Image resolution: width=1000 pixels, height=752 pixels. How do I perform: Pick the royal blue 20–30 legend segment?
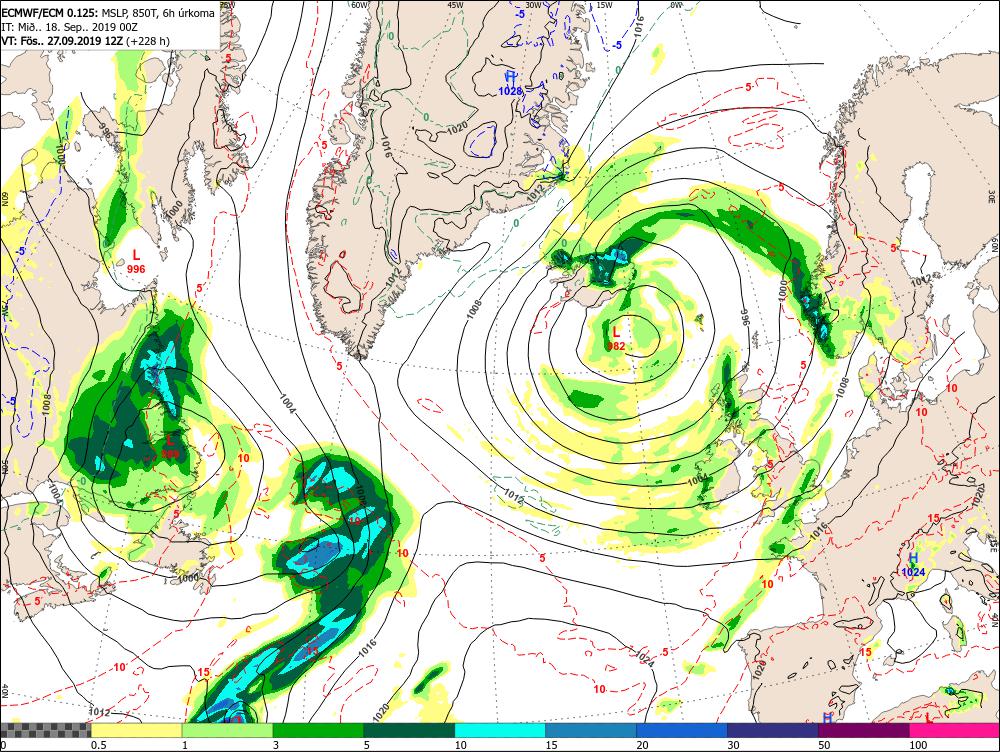click(682, 730)
